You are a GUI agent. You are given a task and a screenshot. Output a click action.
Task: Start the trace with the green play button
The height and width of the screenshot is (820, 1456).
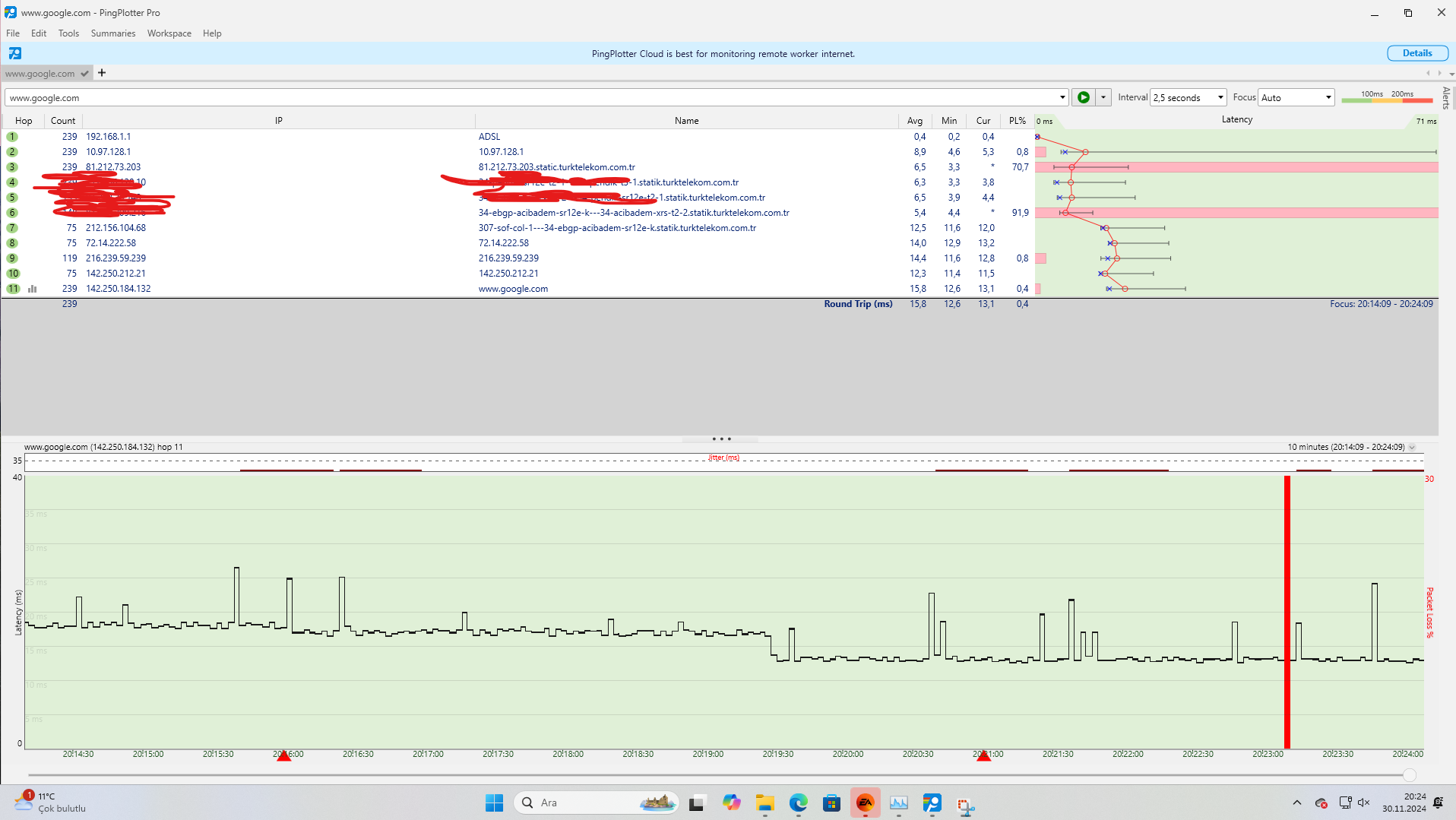[x=1084, y=97]
